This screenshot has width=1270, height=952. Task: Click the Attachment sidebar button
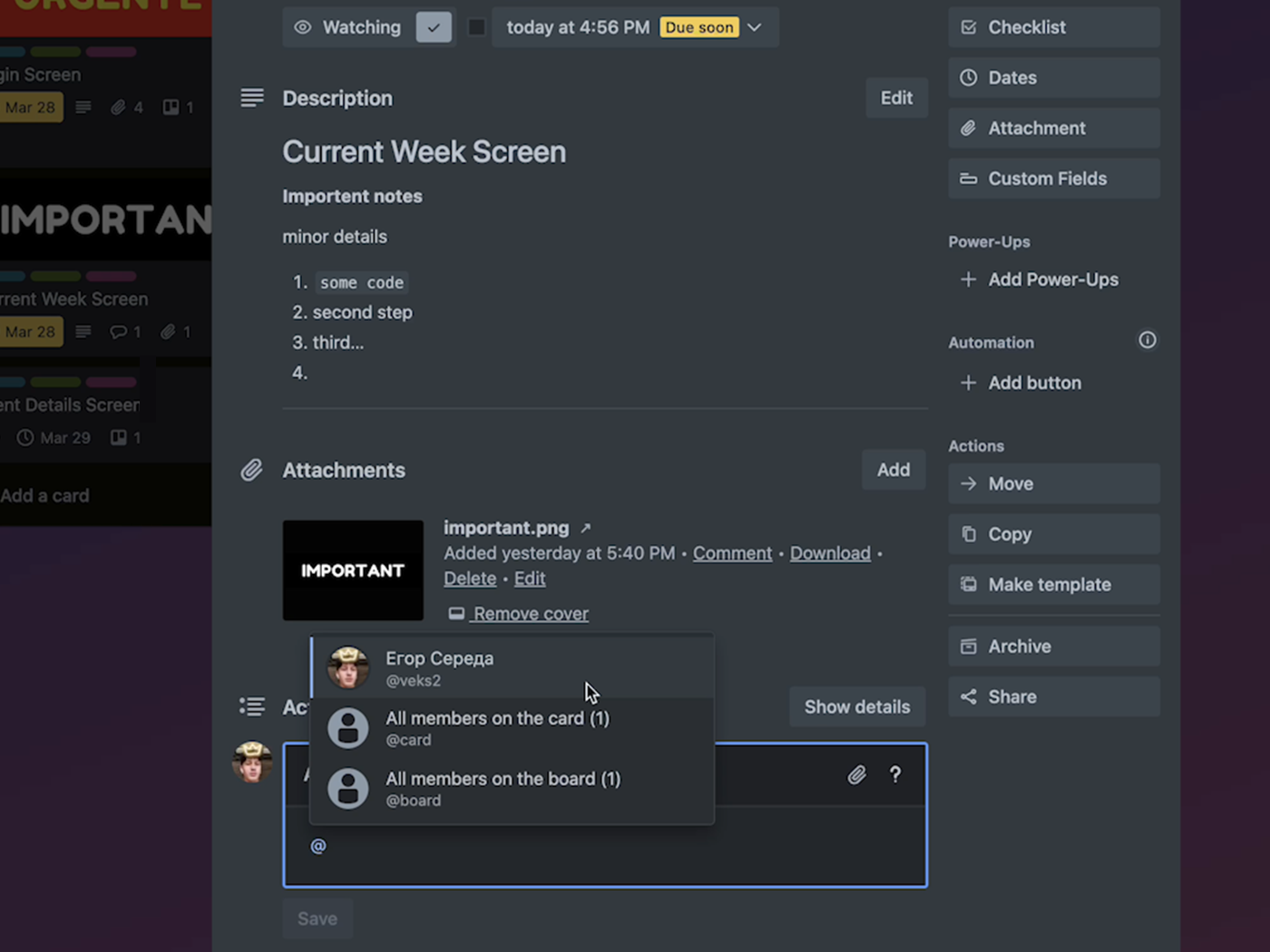[1054, 128]
